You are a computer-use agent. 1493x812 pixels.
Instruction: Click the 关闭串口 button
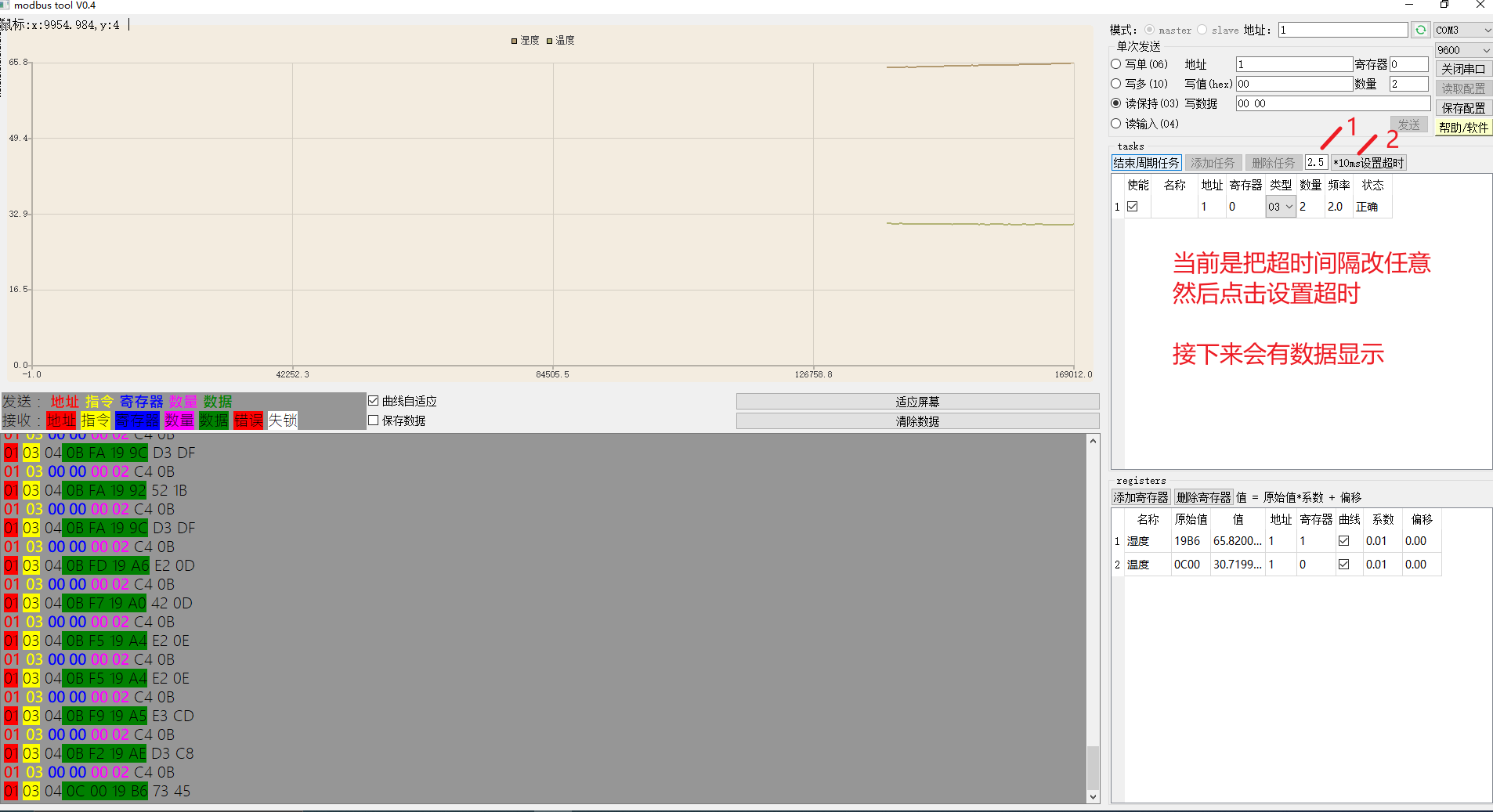coord(1463,68)
